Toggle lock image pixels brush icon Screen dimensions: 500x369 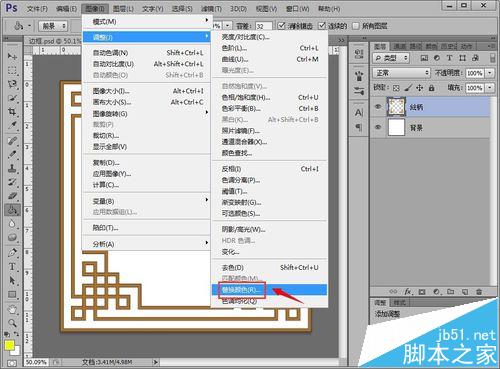pos(408,88)
